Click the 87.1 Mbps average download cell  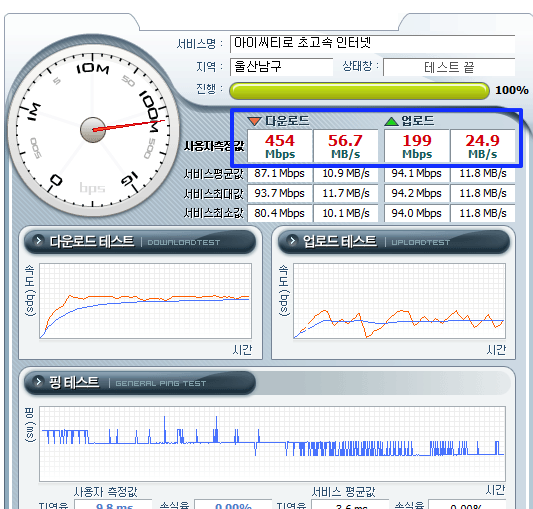(x=279, y=173)
